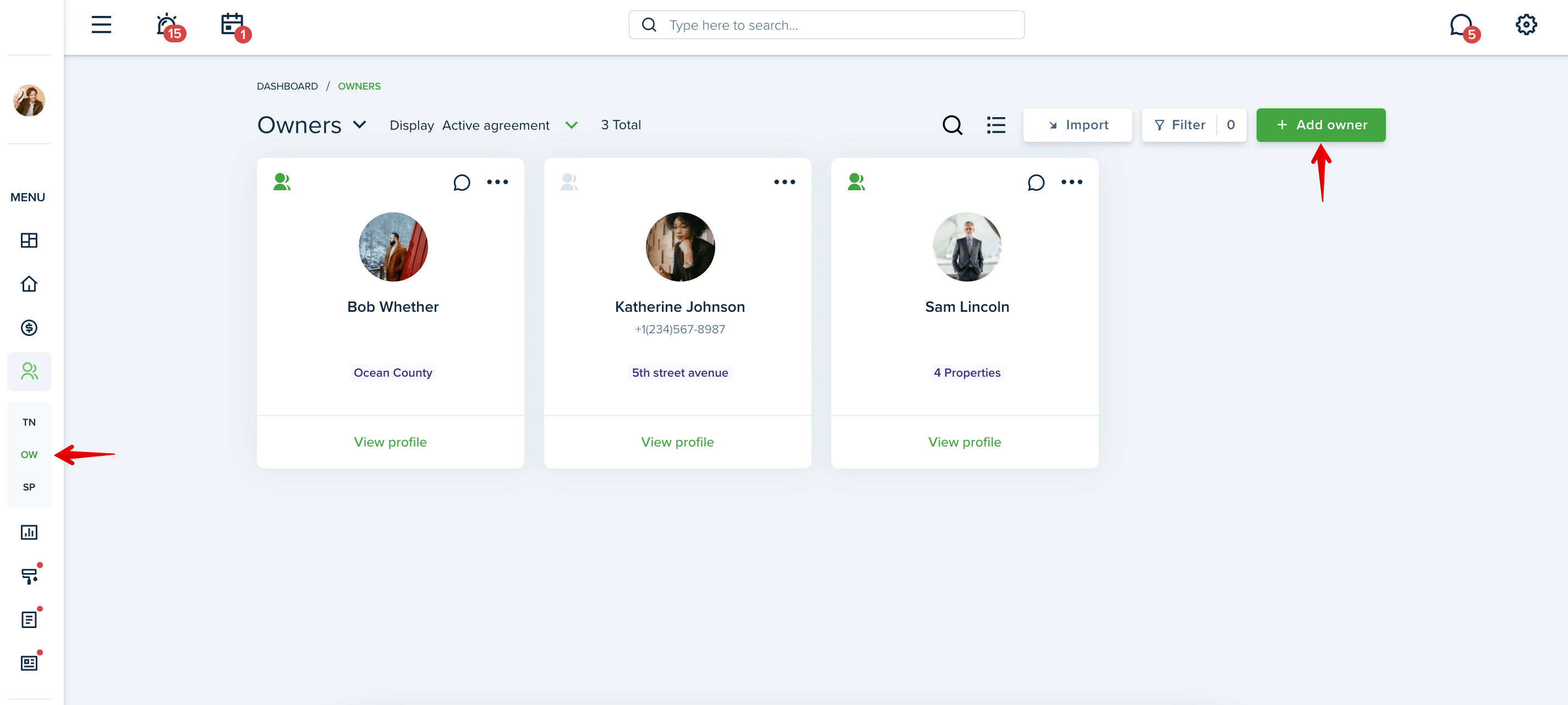Viewport: 1568px width, 705px height.
Task: Click Bob Whether's profile photo
Action: pos(393,247)
